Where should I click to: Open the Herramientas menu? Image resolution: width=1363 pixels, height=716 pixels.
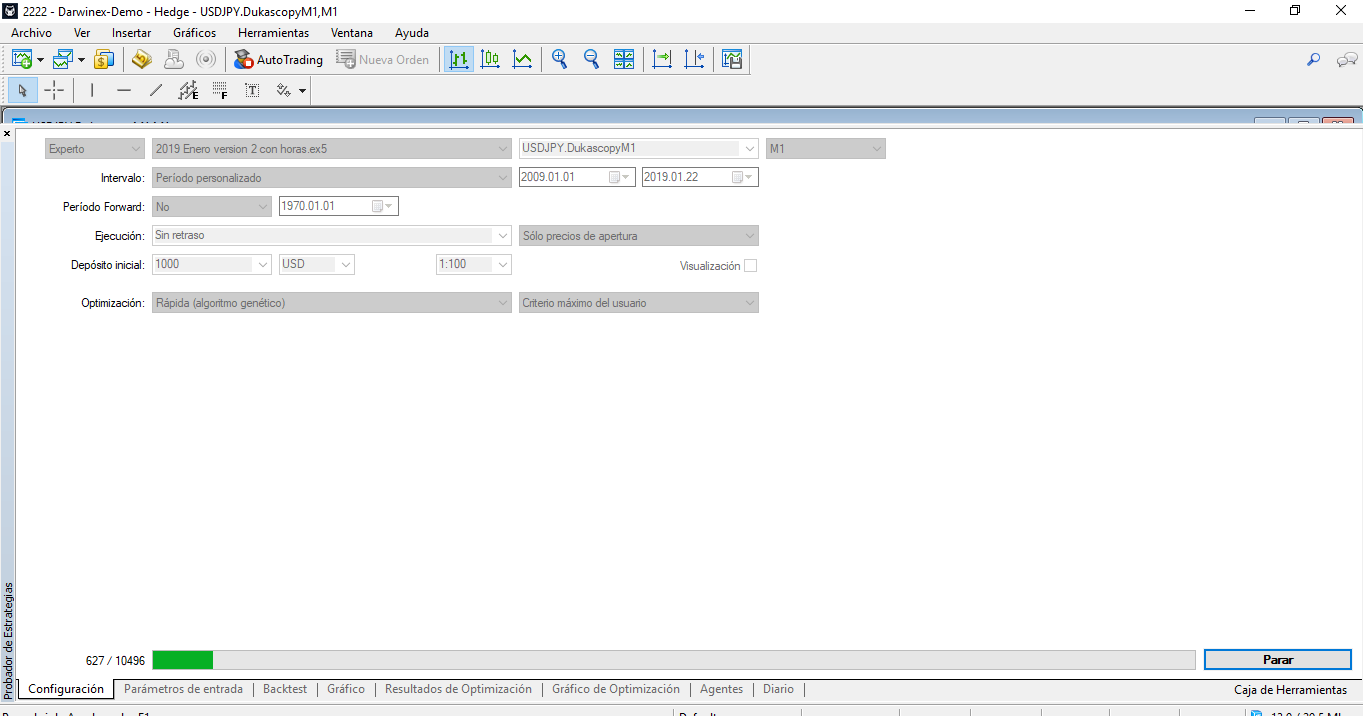[x=273, y=33]
